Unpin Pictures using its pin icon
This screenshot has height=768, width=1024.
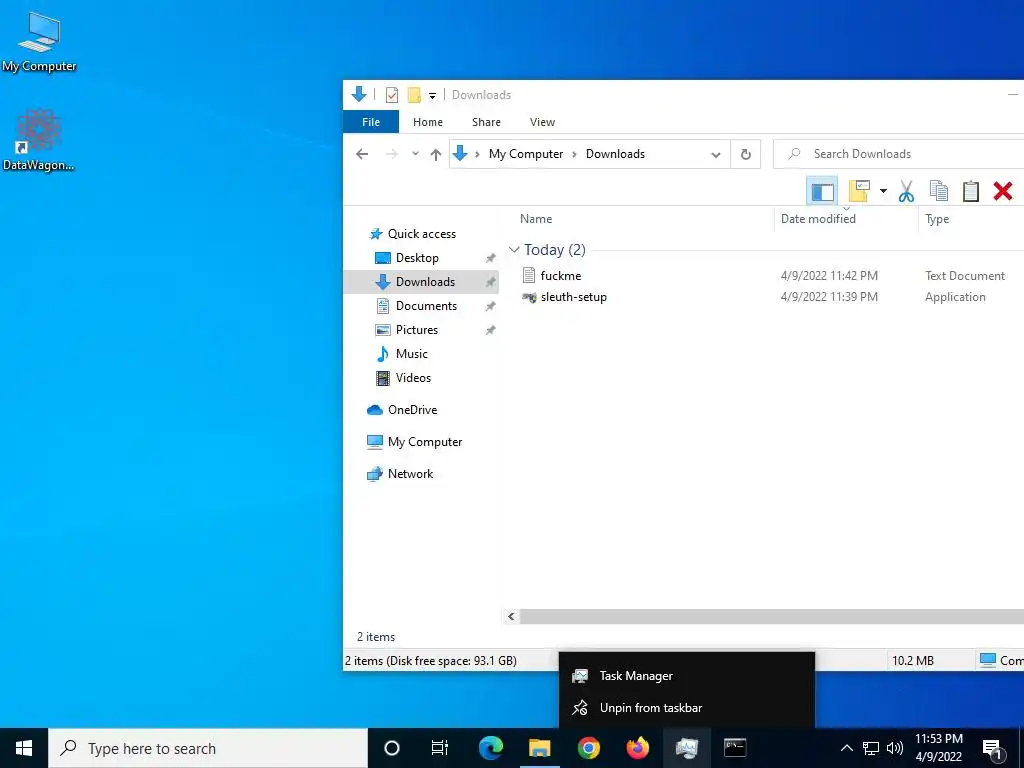(x=490, y=330)
